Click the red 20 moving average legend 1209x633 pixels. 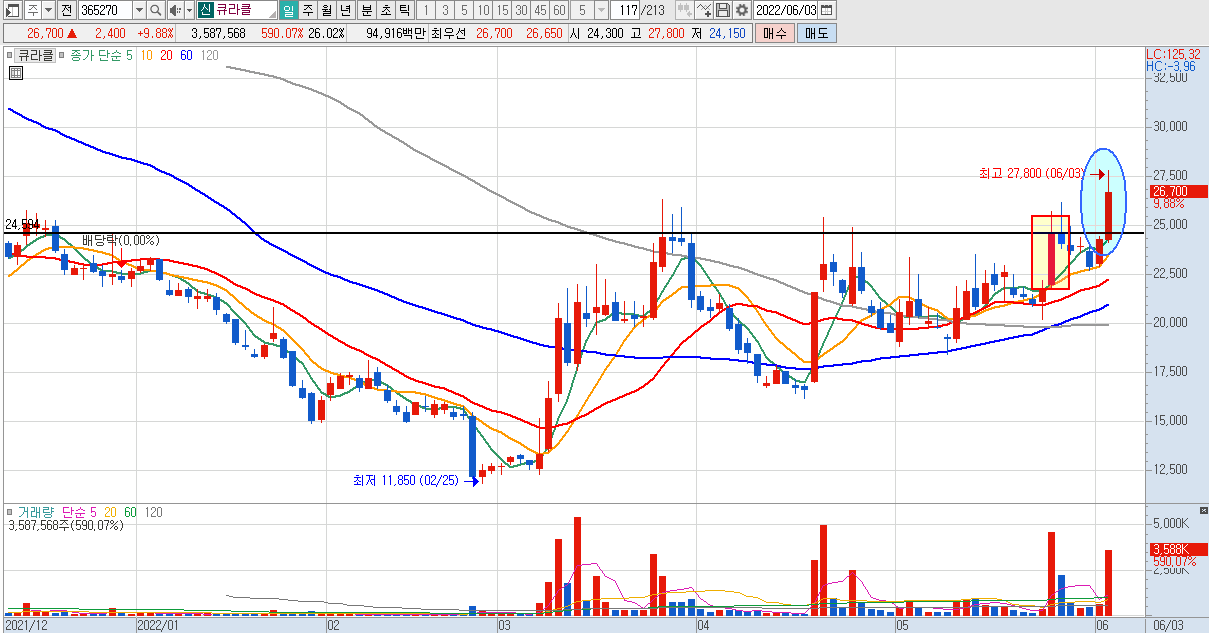click(166, 56)
